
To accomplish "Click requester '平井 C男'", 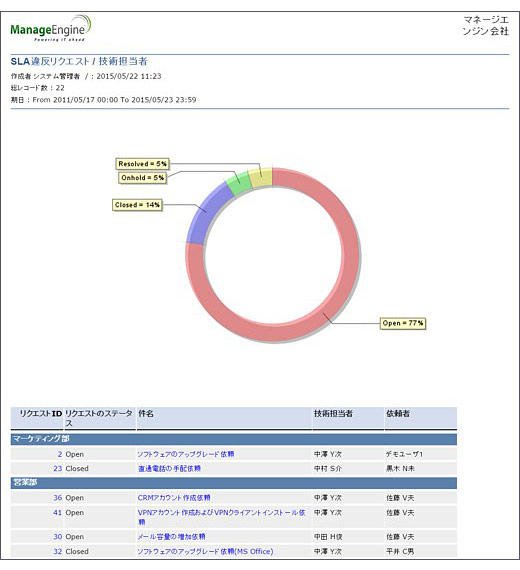I will point(400,551).
